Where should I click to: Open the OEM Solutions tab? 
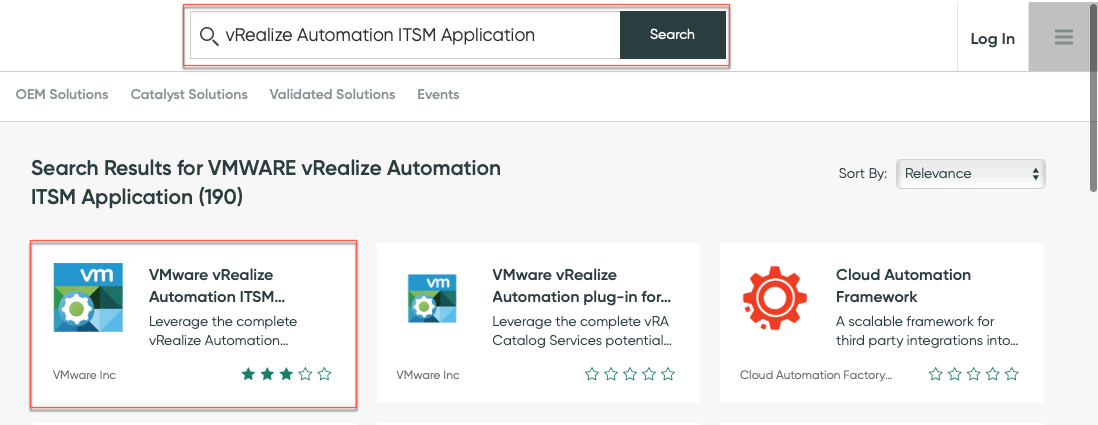[62, 94]
